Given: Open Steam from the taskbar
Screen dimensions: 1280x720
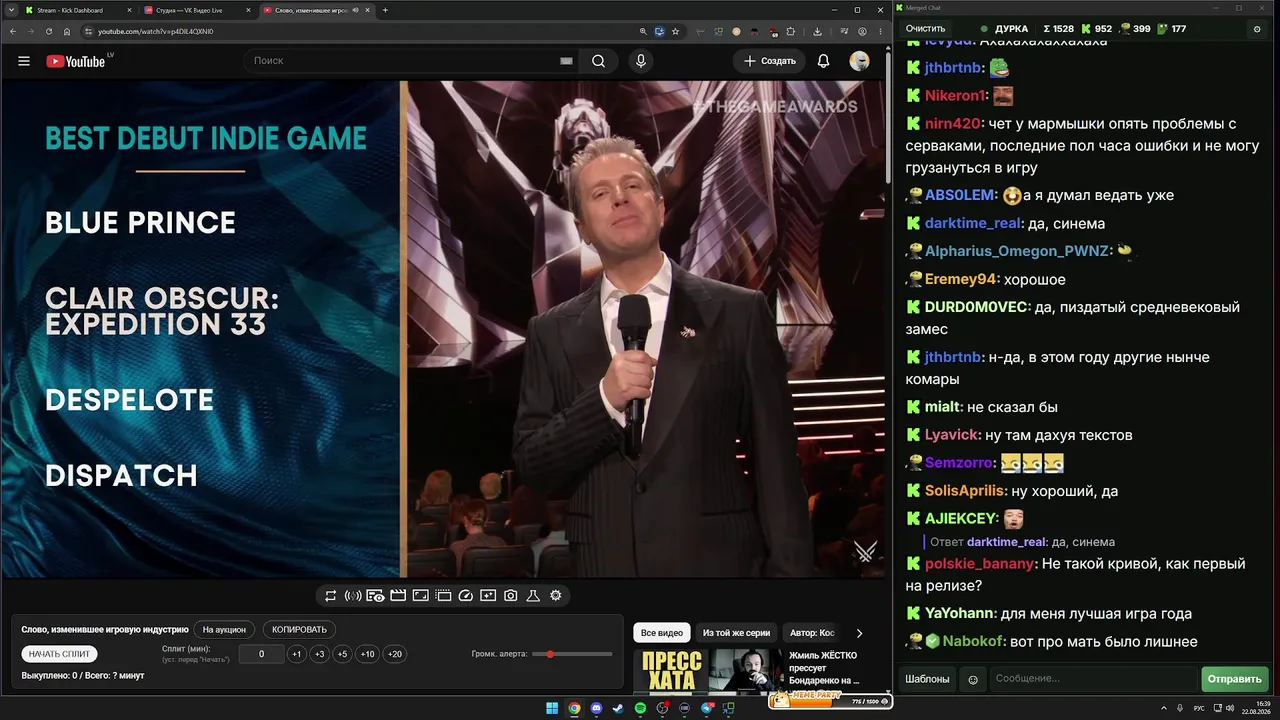Looking at the screenshot, I should pos(618,709).
